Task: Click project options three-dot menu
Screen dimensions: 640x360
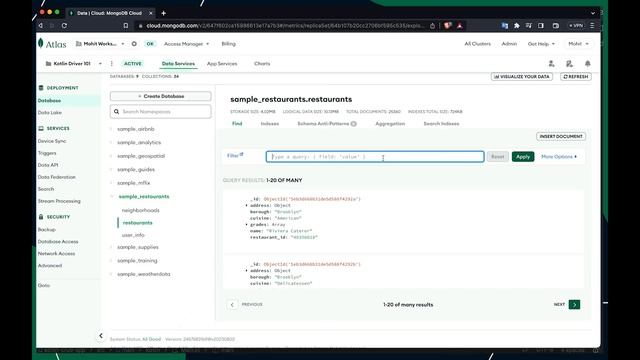Action: tap(111, 64)
